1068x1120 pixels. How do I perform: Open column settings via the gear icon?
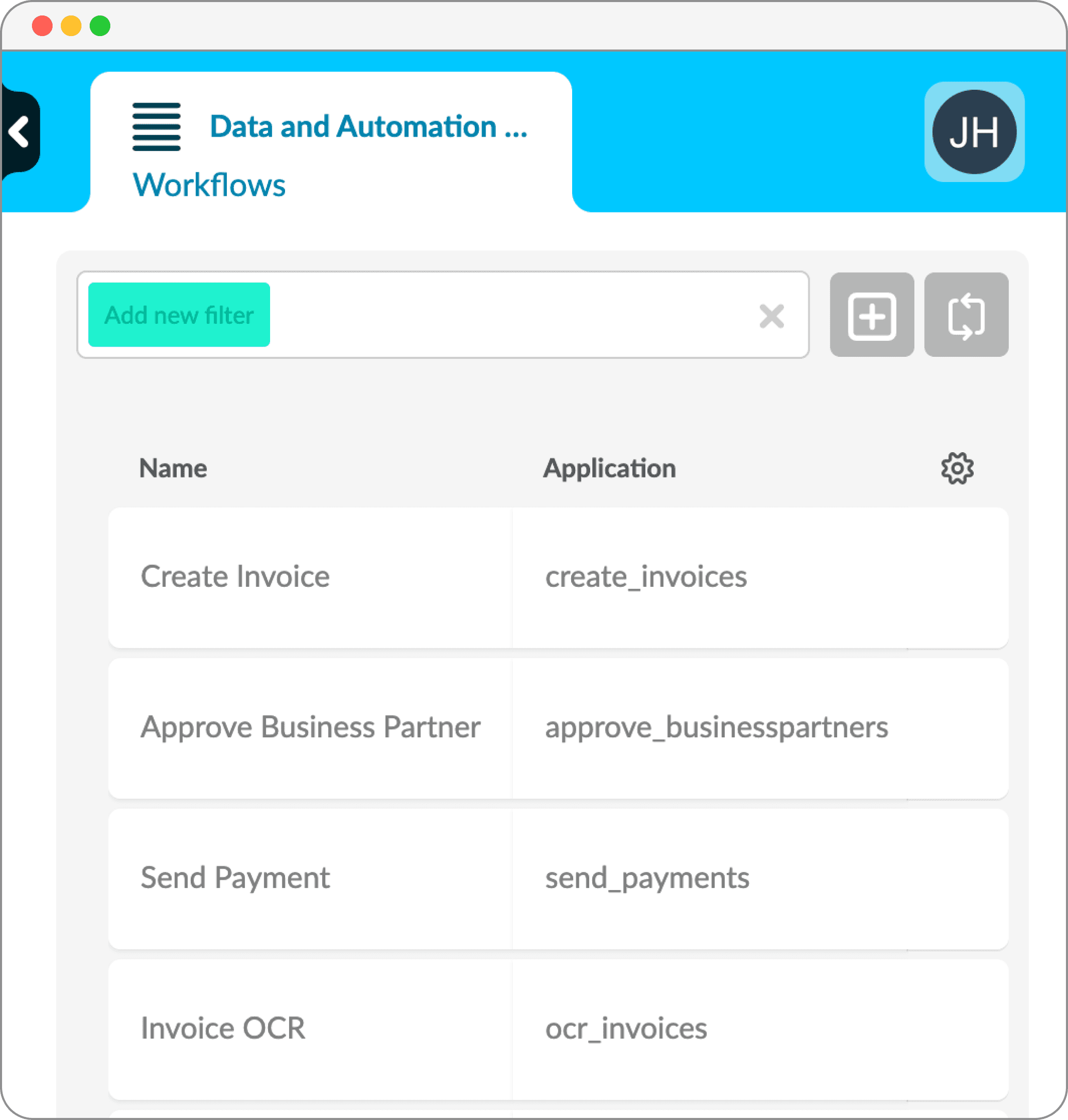point(957,468)
